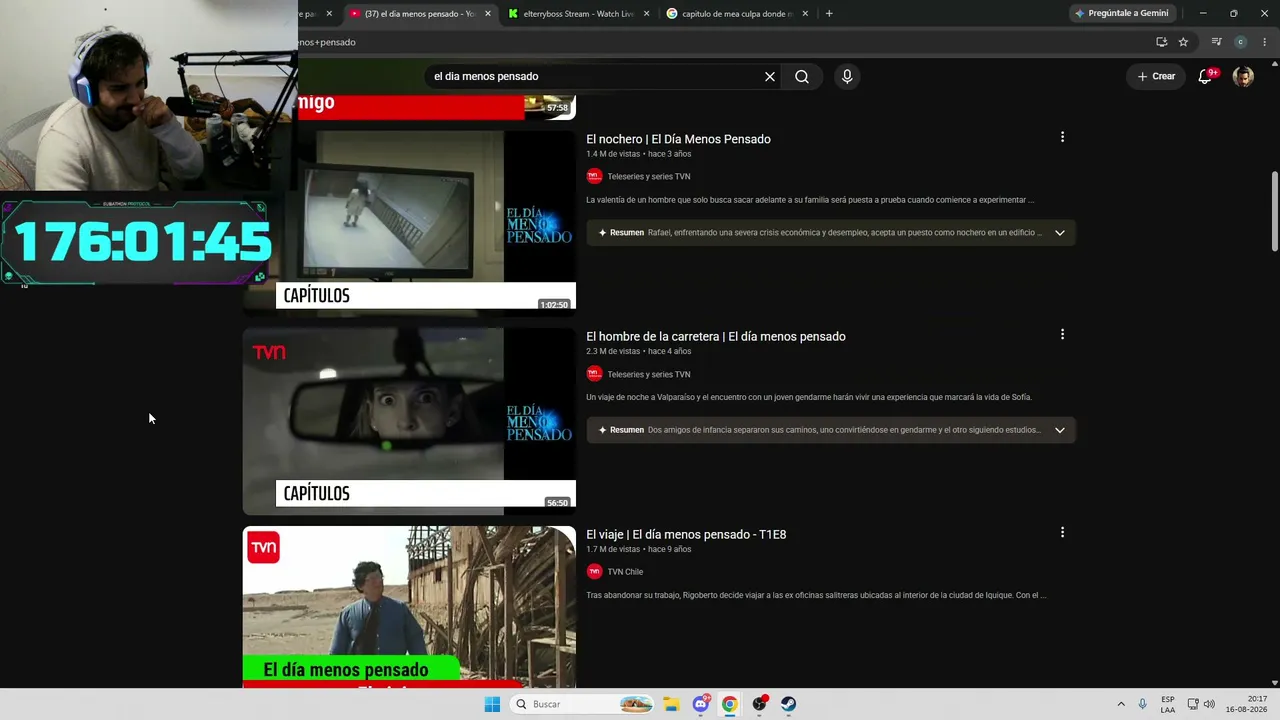Open channel name under El hombre de la carretera
1280x720 pixels.
[649, 374]
